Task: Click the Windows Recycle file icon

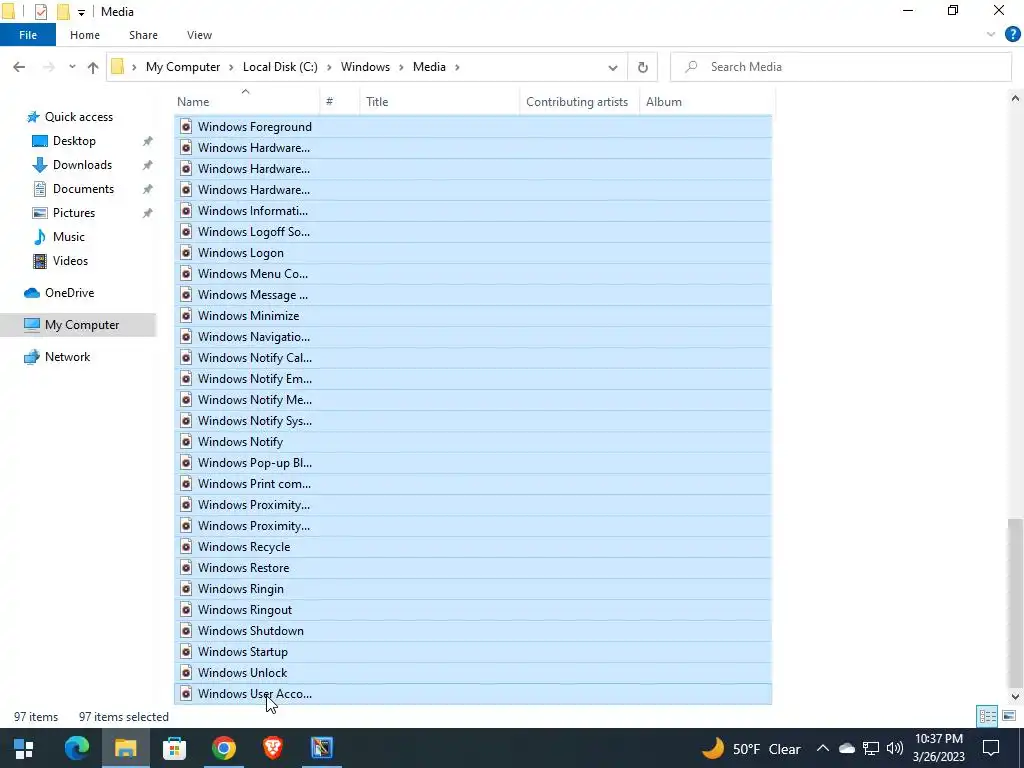Action: point(186,547)
